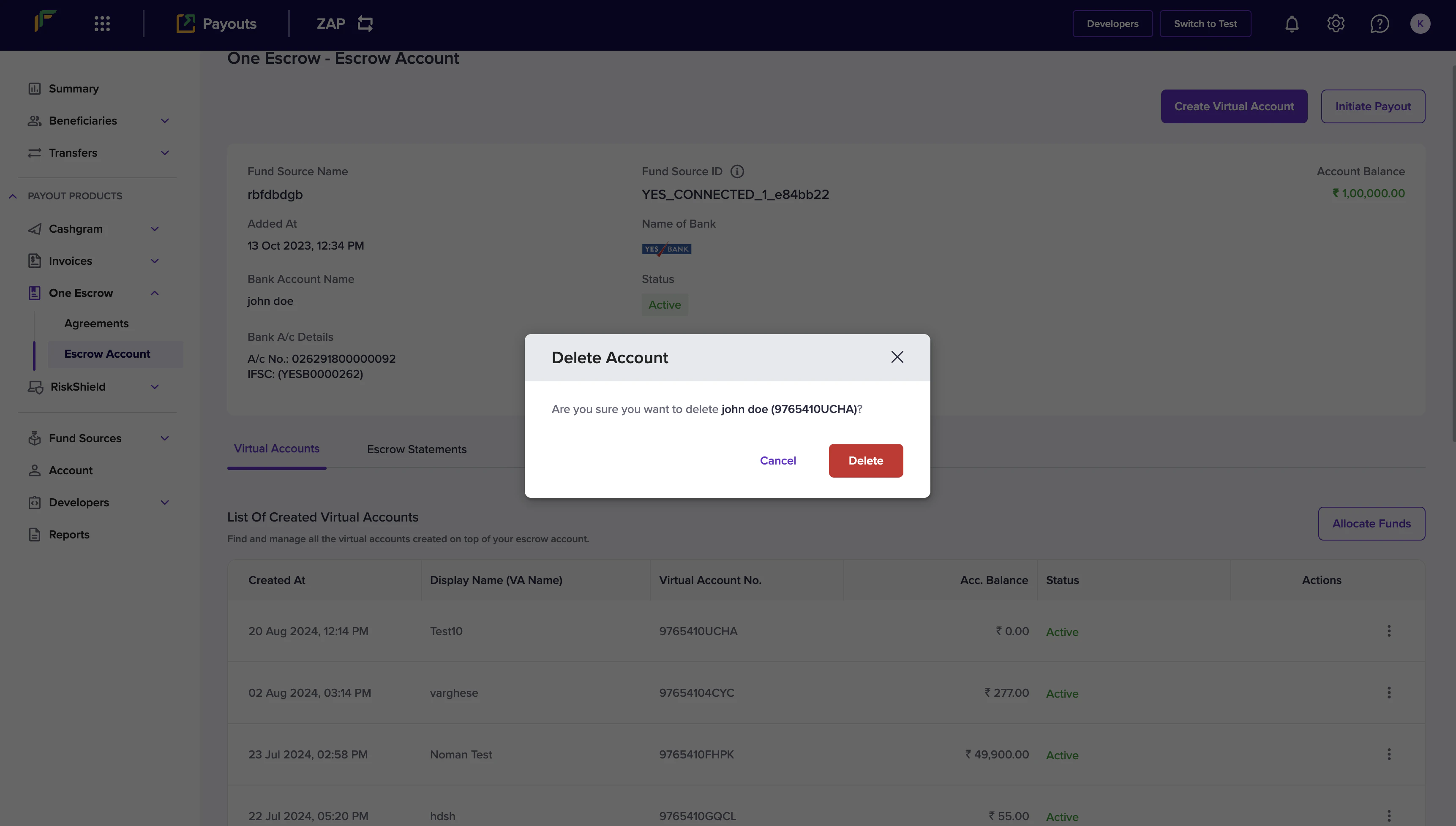
Task: Click the user avatar K icon
Action: pyautogui.click(x=1420, y=24)
